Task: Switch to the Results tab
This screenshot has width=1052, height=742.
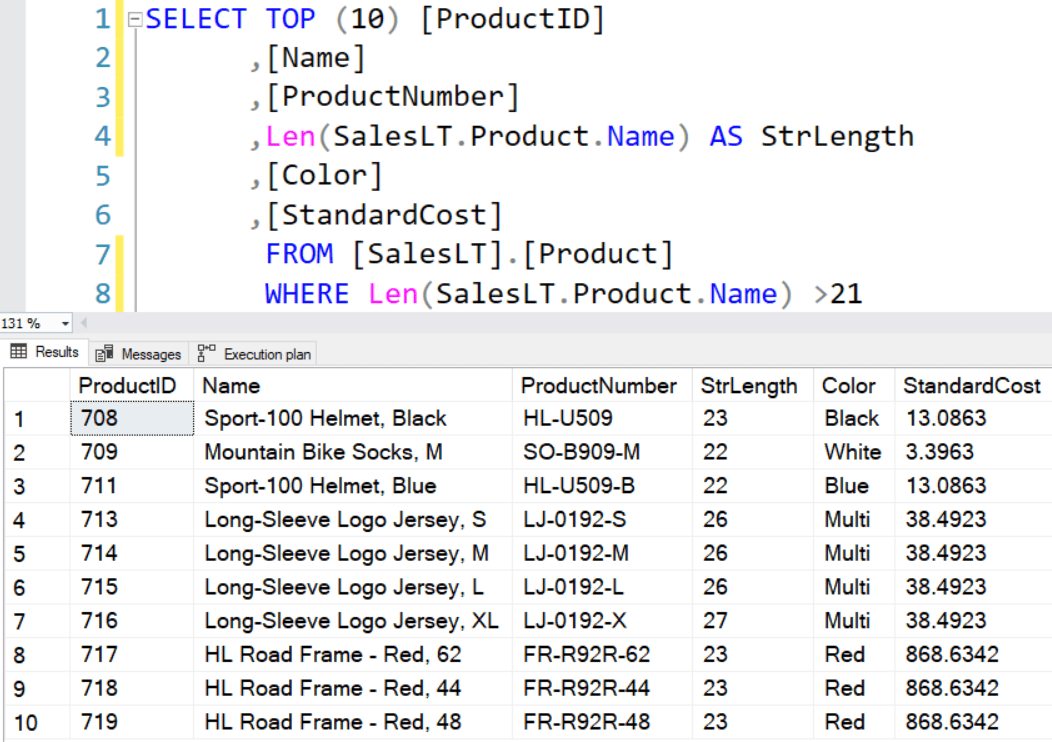Action: click(44, 352)
